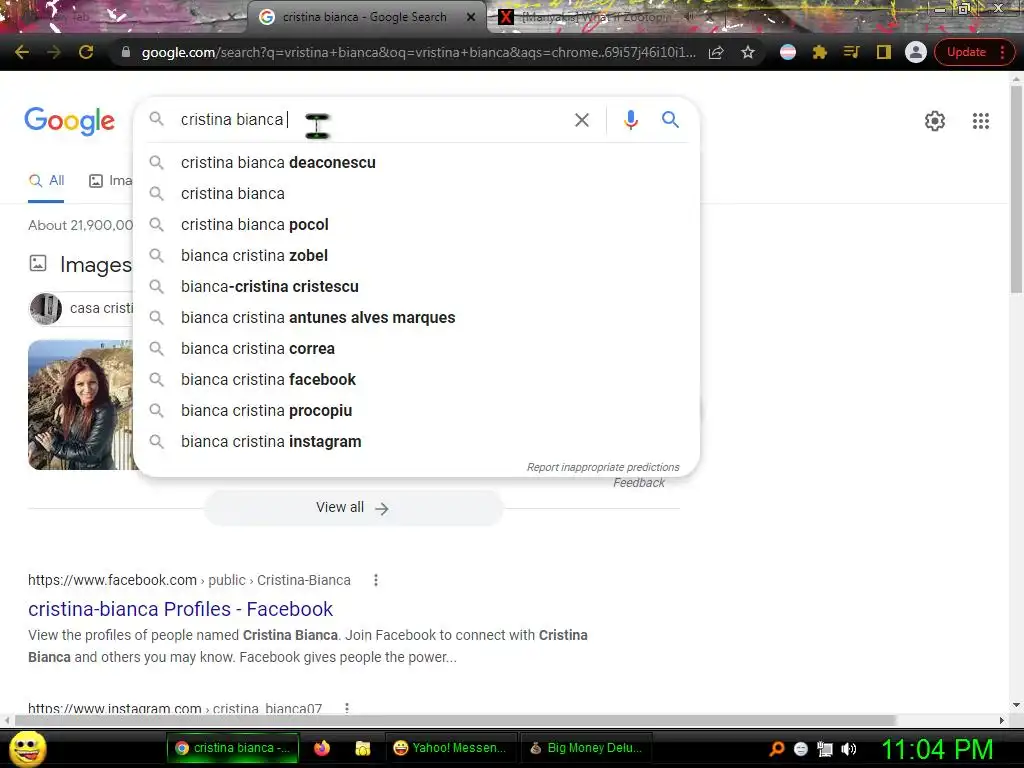Screen dimensions: 1024x768
Task: Choose suggestion bianca cristina antunes alves marques
Action: click(x=416, y=317)
